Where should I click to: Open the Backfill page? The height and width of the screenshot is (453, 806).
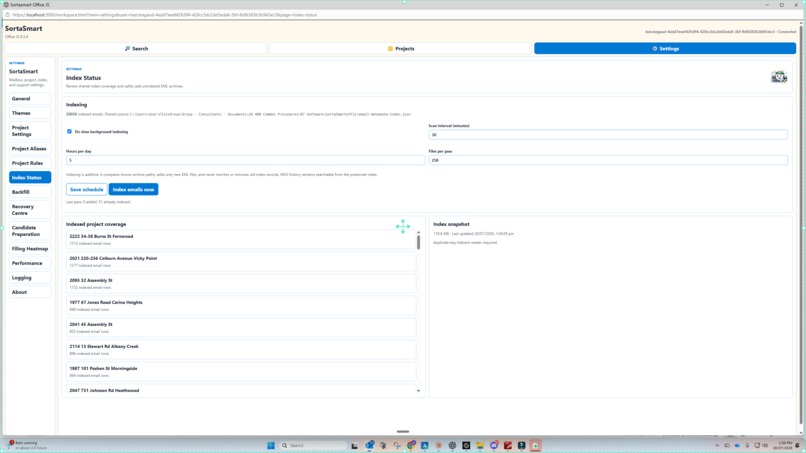click(30, 192)
